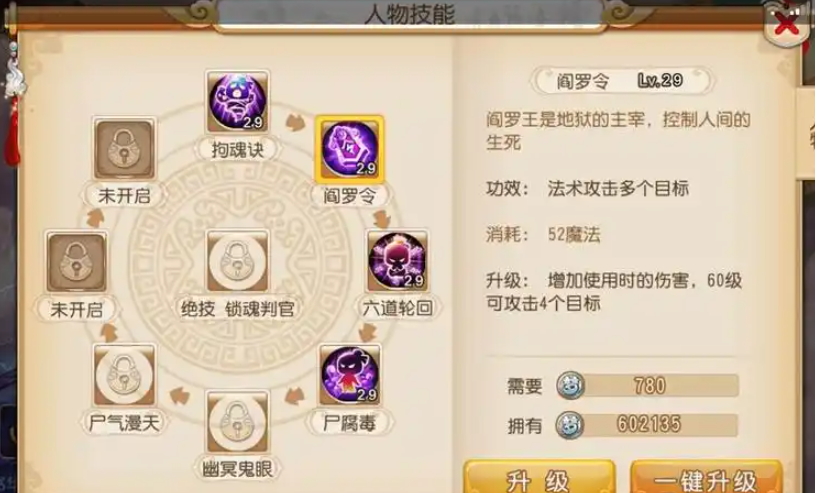Select the highlighted 阎罗令 skill icon
Image resolution: width=815 pixels, height=493 pixels.
click(x=349, y=149)
